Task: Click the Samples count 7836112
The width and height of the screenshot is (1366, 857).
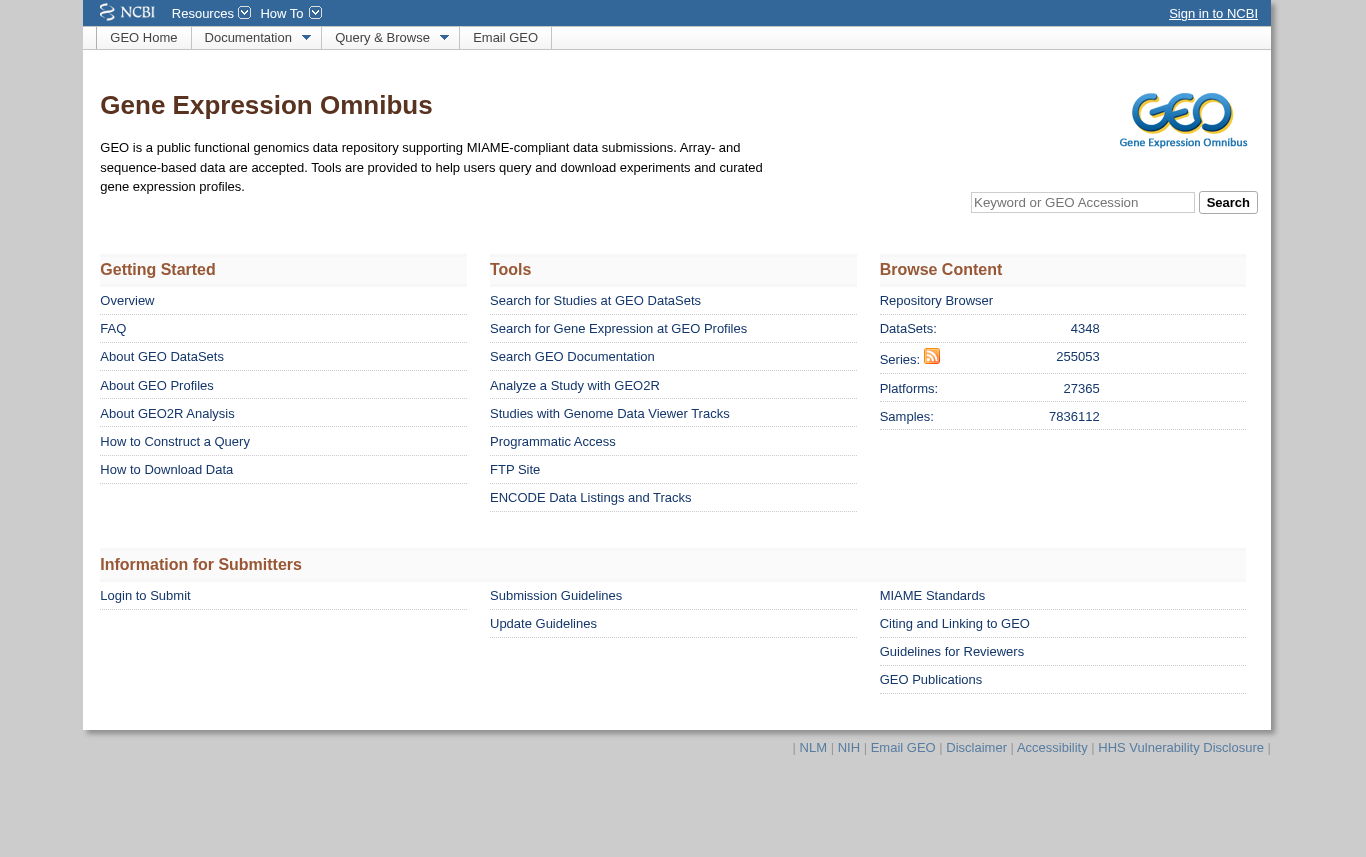Action: [x=1074, y=417]
